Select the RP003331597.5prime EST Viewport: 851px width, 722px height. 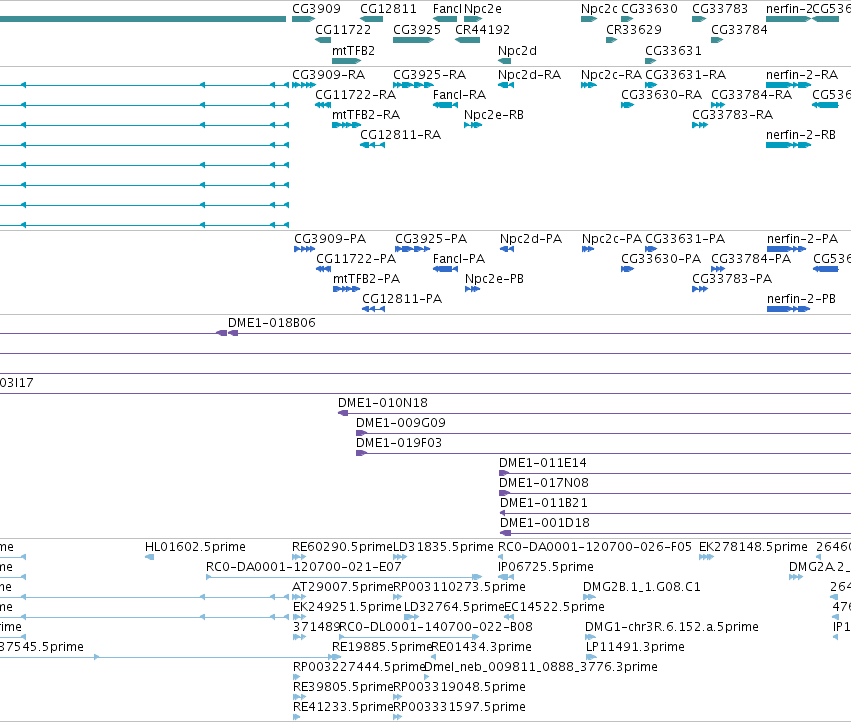pyautogui.click(x=397, y=717)
